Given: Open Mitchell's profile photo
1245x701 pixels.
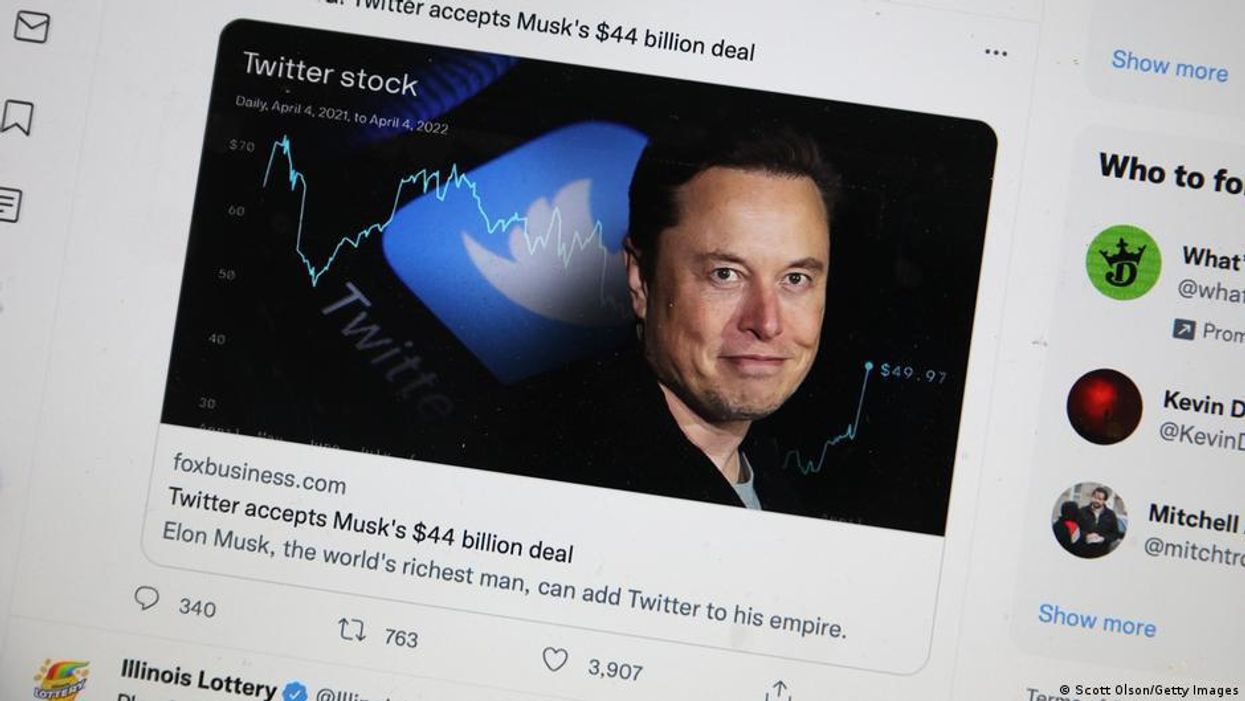Looking at the screenshot, I should click(x=1089, y=520).
